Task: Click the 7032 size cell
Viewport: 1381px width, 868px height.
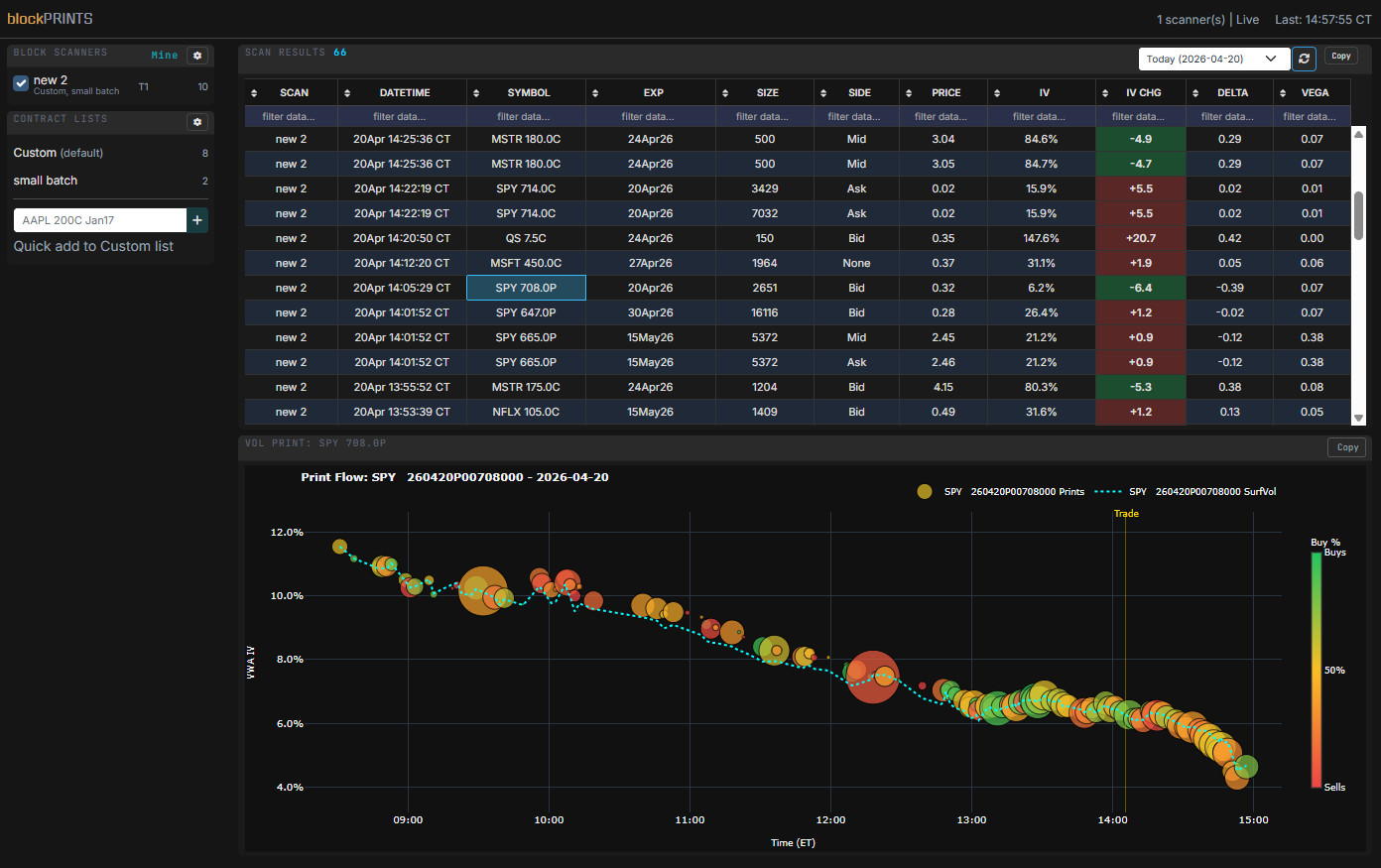Action: pos(765,213)
